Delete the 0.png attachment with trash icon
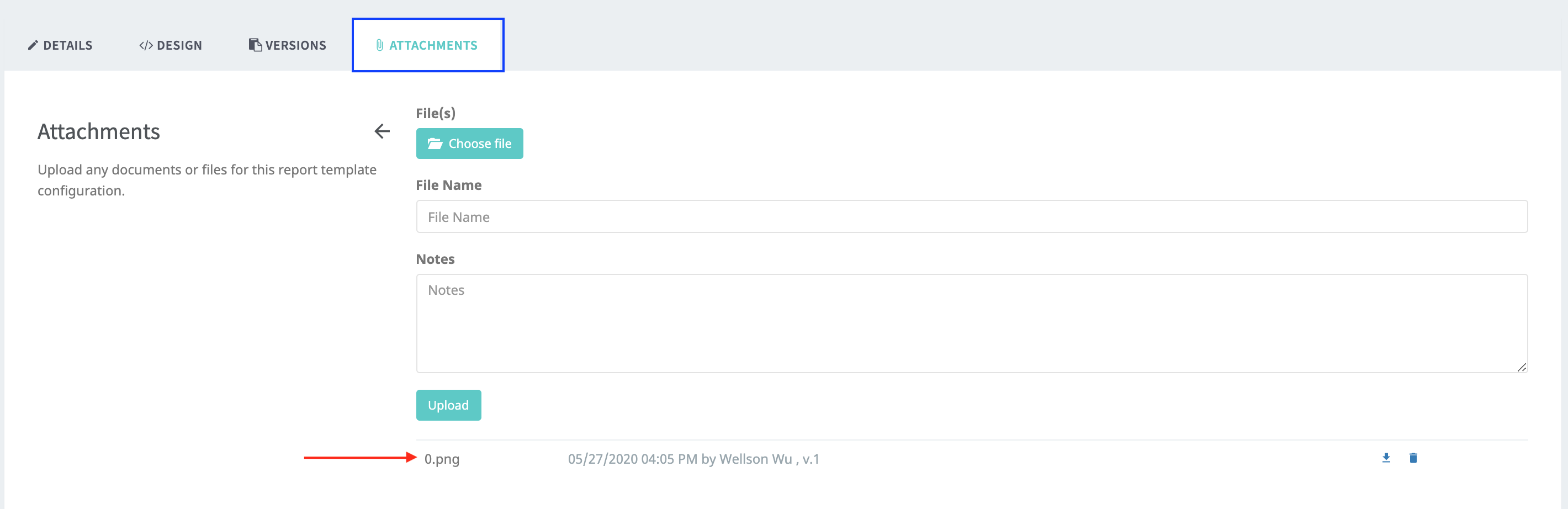The width and height of the screenshot is (1568, 509). pyautogui.click(x=1413, y=458)
